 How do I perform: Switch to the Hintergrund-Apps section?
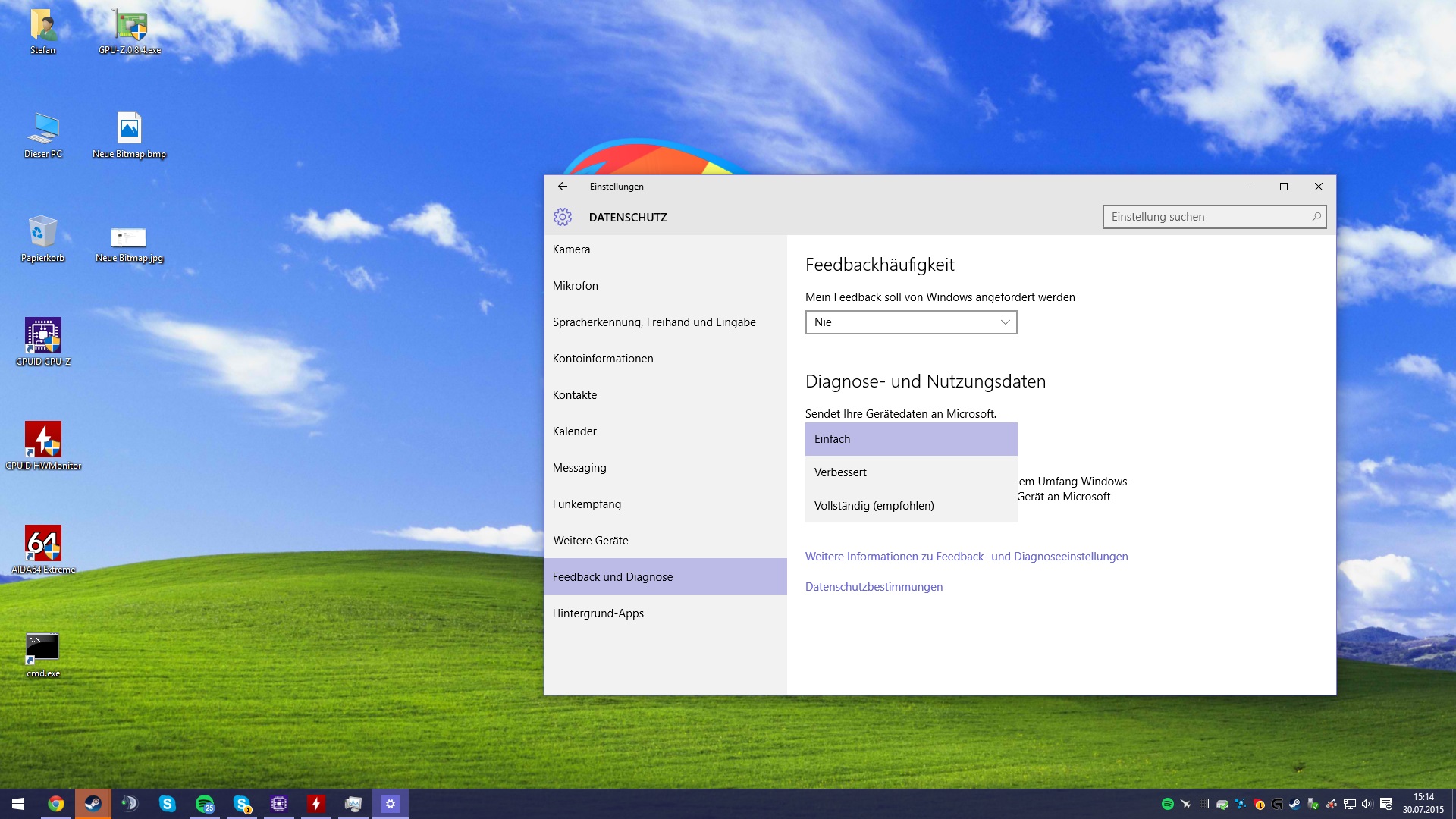tap(598, 613)
